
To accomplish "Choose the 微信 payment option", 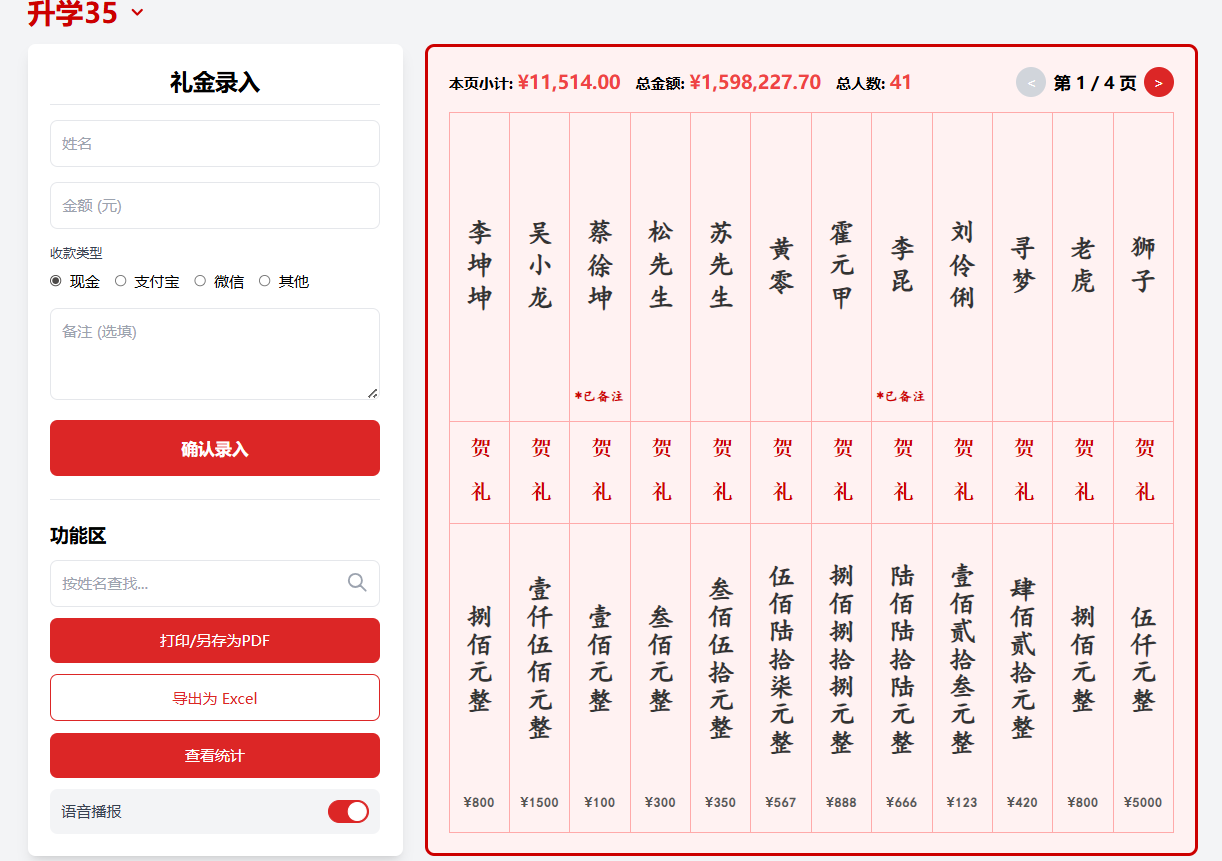I will pos(199,281).
